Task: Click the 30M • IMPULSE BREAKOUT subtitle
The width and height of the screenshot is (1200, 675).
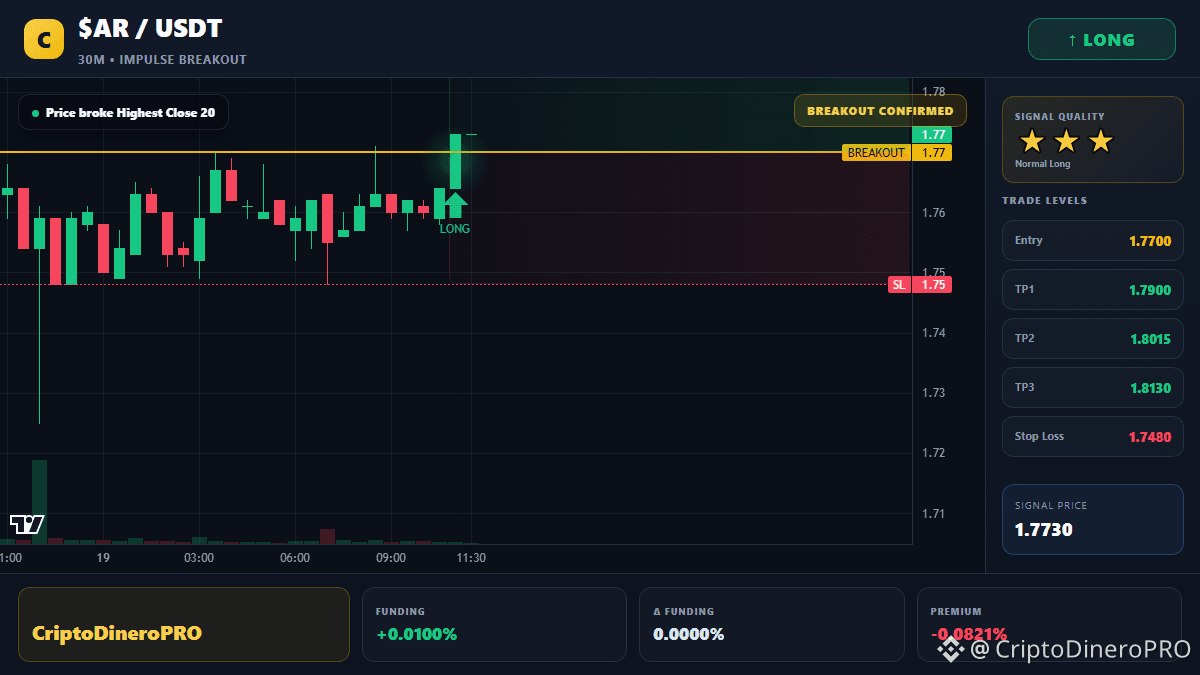Action: click(x=162, y=60)
